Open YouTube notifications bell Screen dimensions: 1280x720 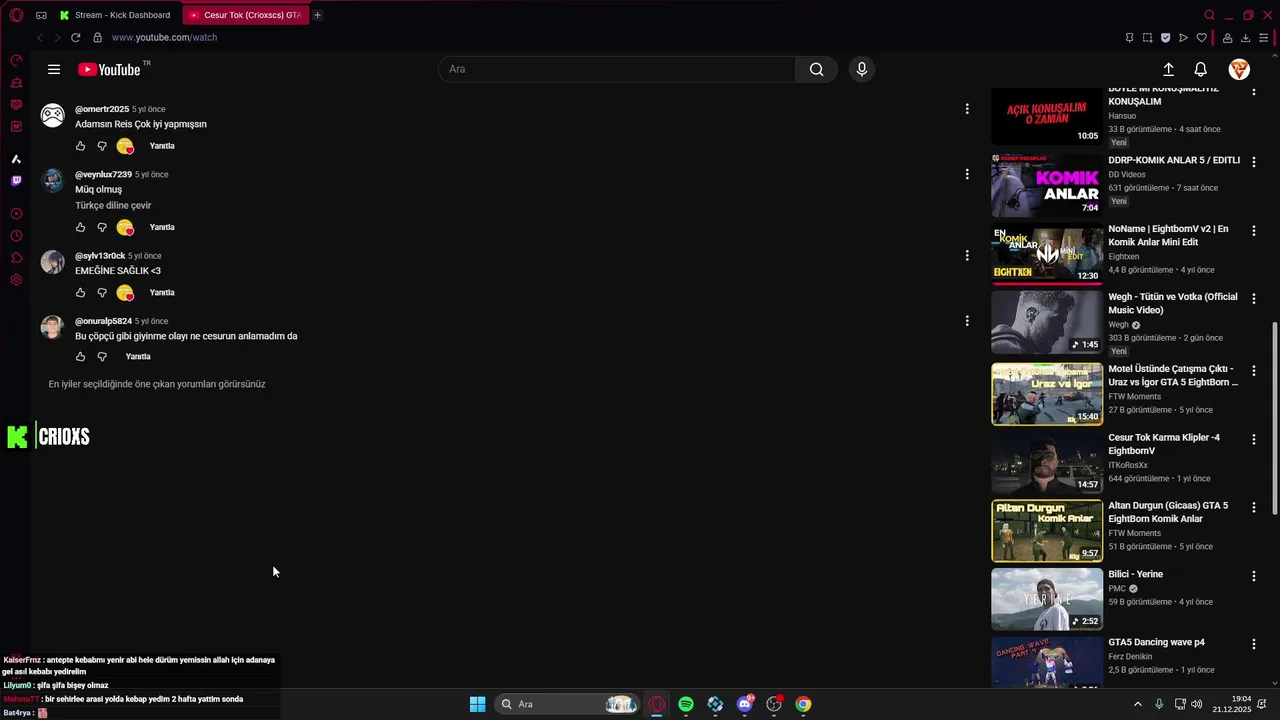pos(1201,69)
